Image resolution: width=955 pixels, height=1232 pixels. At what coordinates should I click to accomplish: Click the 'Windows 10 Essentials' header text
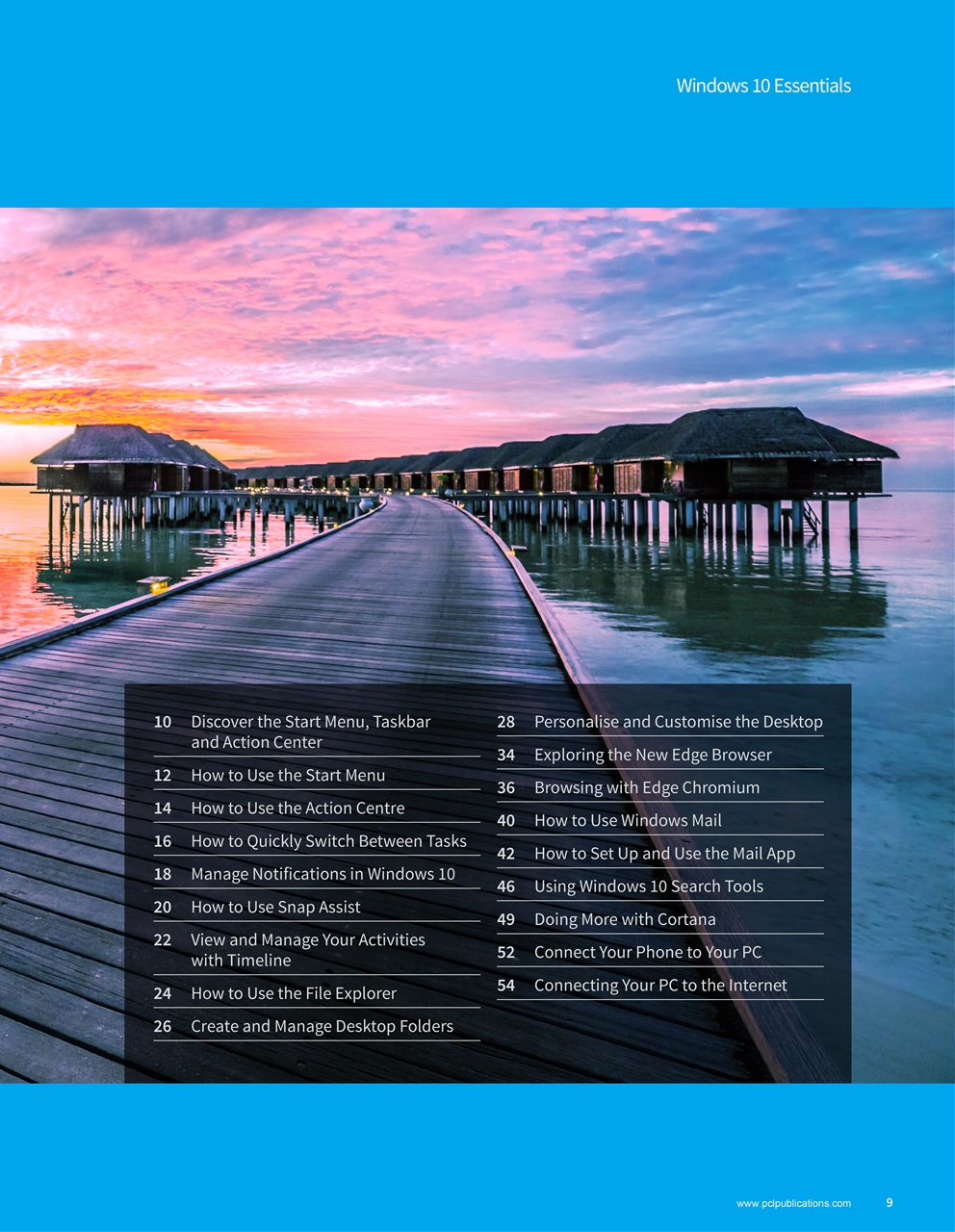tap(763, 86)
